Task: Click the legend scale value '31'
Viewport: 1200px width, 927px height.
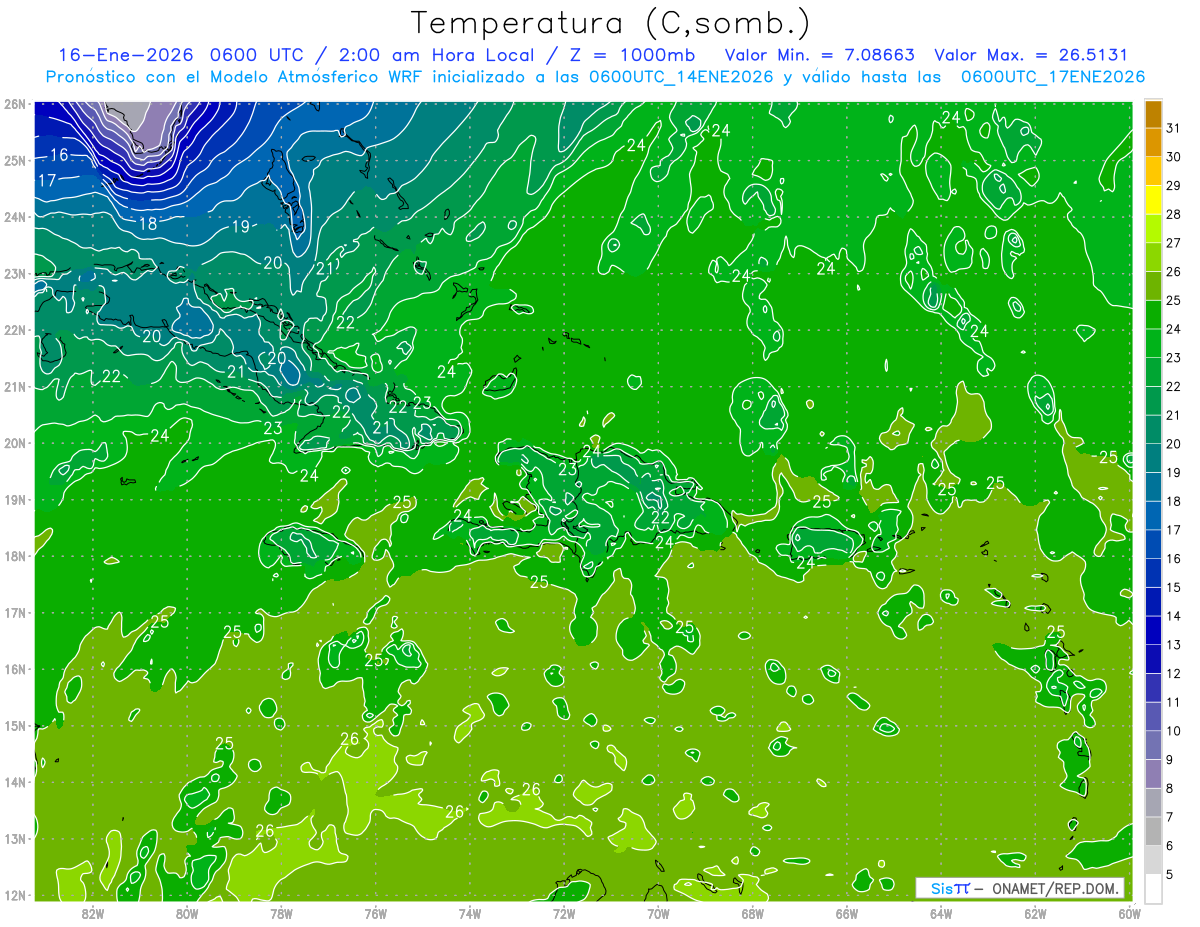Action: [1173, 129]
